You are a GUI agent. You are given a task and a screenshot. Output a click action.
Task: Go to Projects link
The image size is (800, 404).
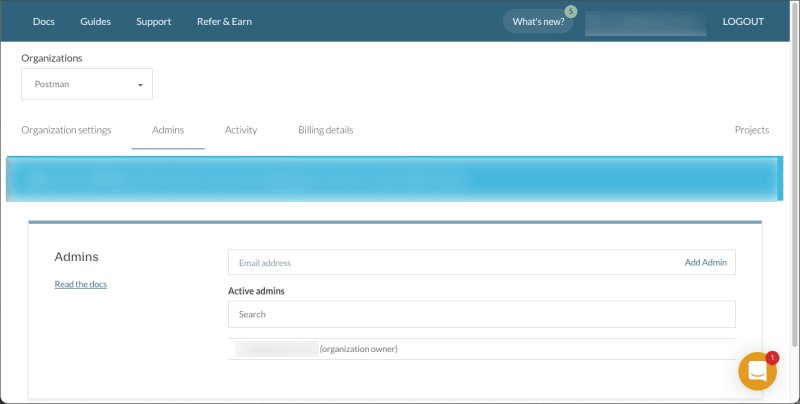tap(752, 130)
